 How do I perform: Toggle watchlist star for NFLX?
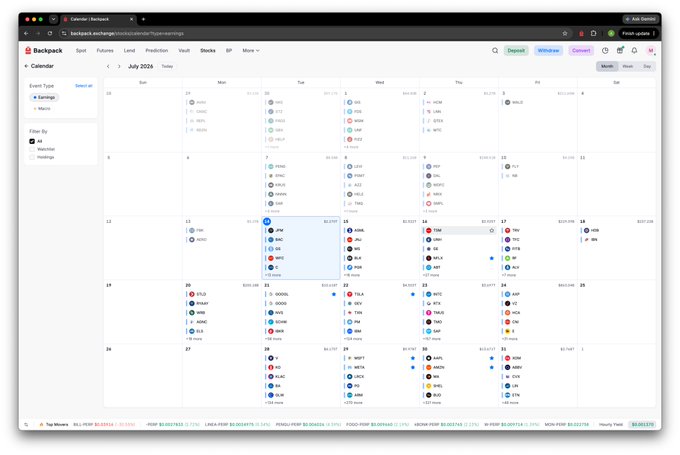coord(492,258)
